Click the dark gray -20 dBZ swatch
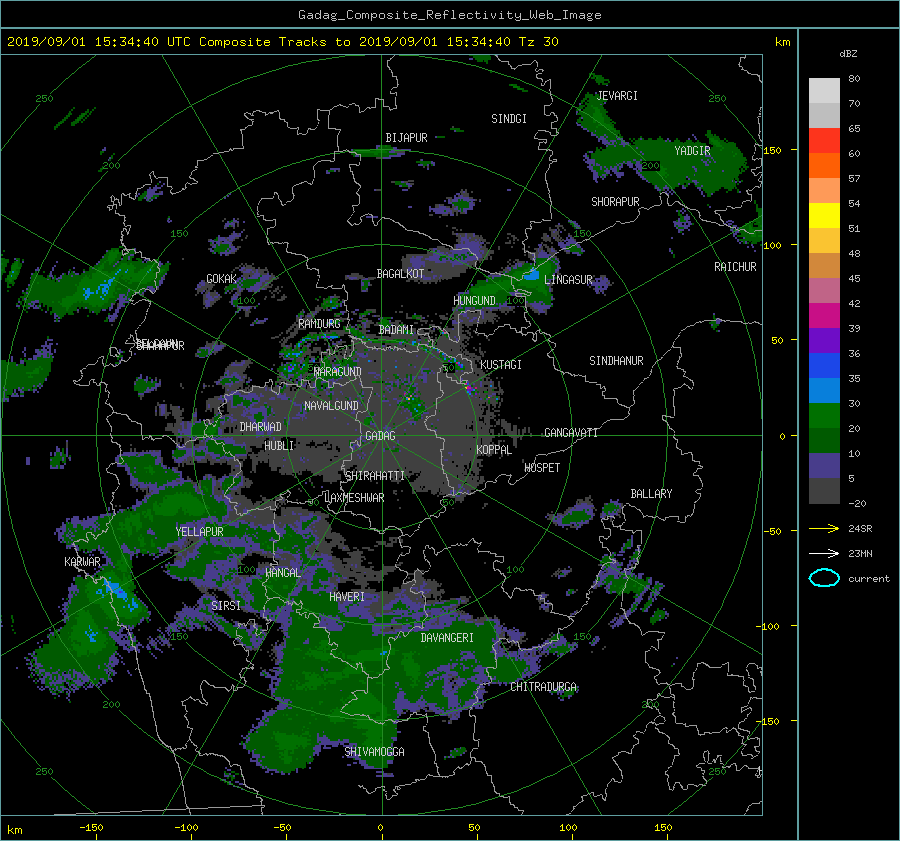 pyautogui.click(x=824, y=491)
